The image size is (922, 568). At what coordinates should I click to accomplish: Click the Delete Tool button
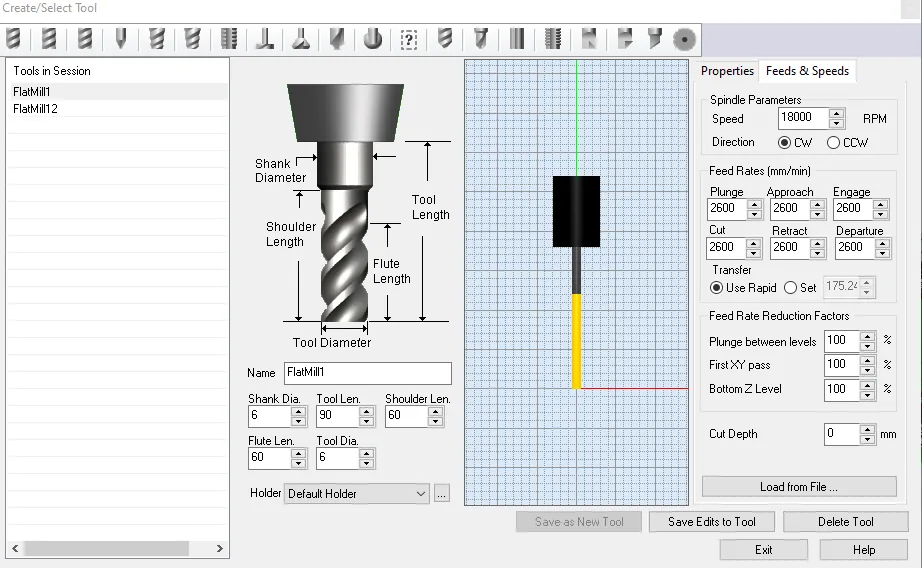click(846, 522)
